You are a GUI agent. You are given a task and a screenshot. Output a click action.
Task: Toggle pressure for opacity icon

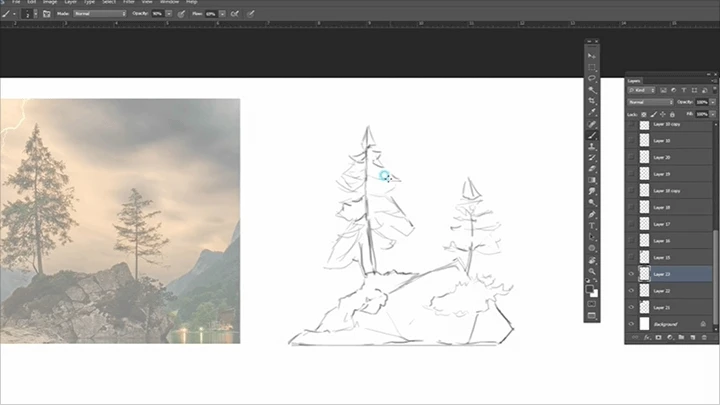181,14
